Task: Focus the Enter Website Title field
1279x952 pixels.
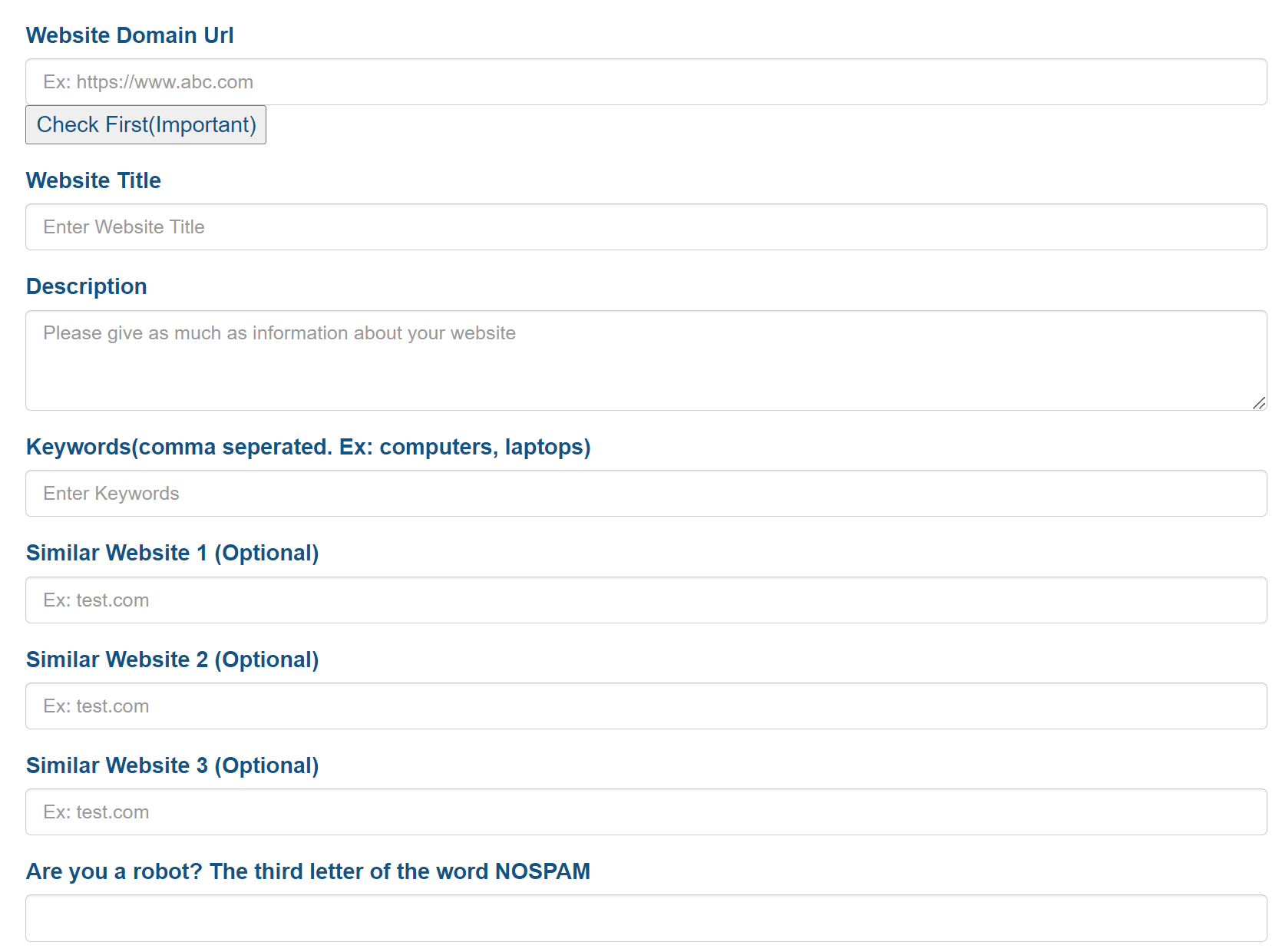Action: [x=645, y=227]
